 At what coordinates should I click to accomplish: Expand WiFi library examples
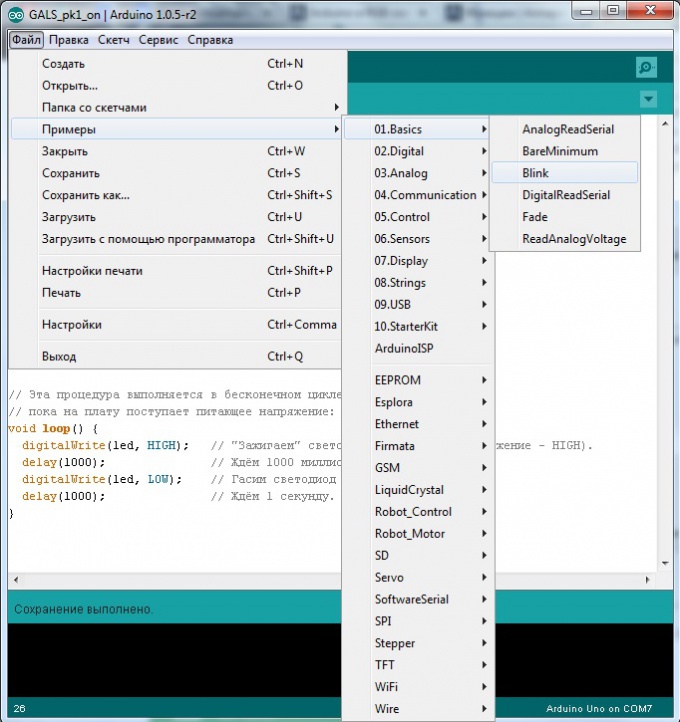tap(418, 687)
